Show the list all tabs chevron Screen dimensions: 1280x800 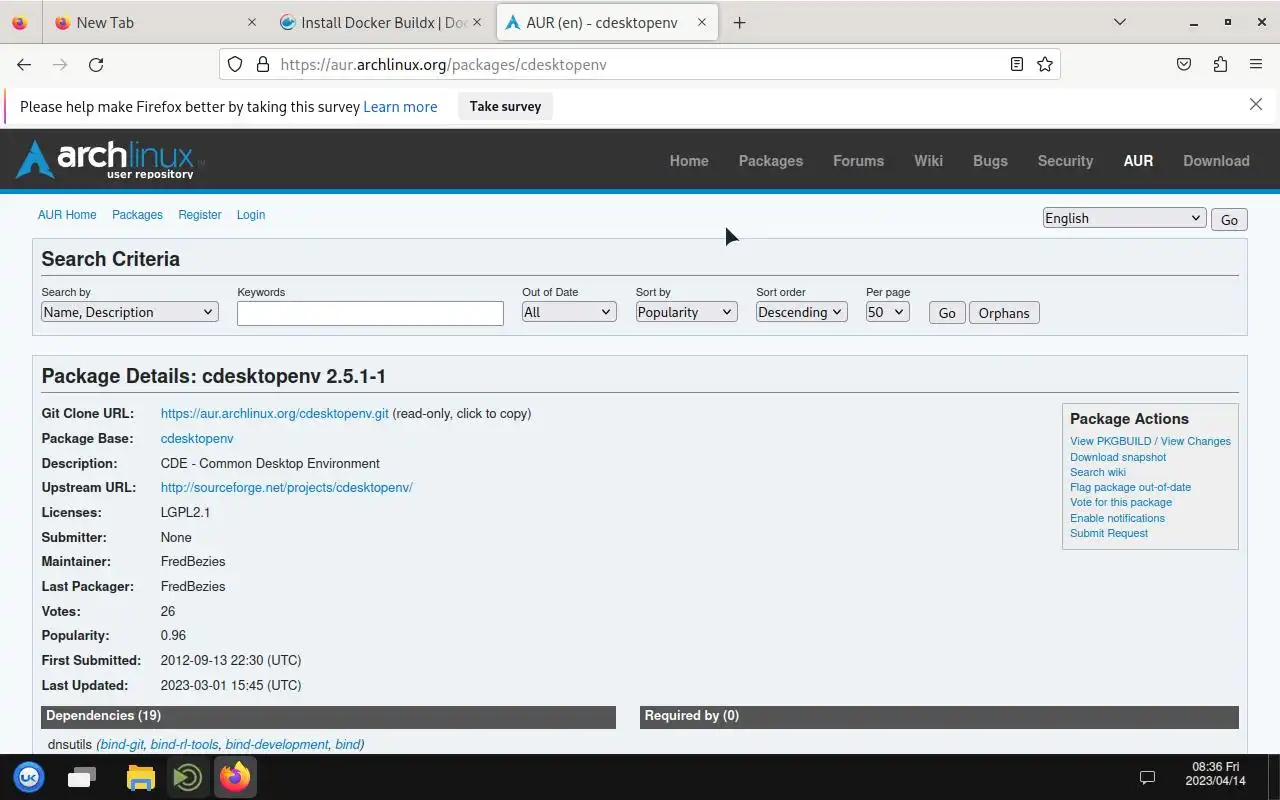1120,22
